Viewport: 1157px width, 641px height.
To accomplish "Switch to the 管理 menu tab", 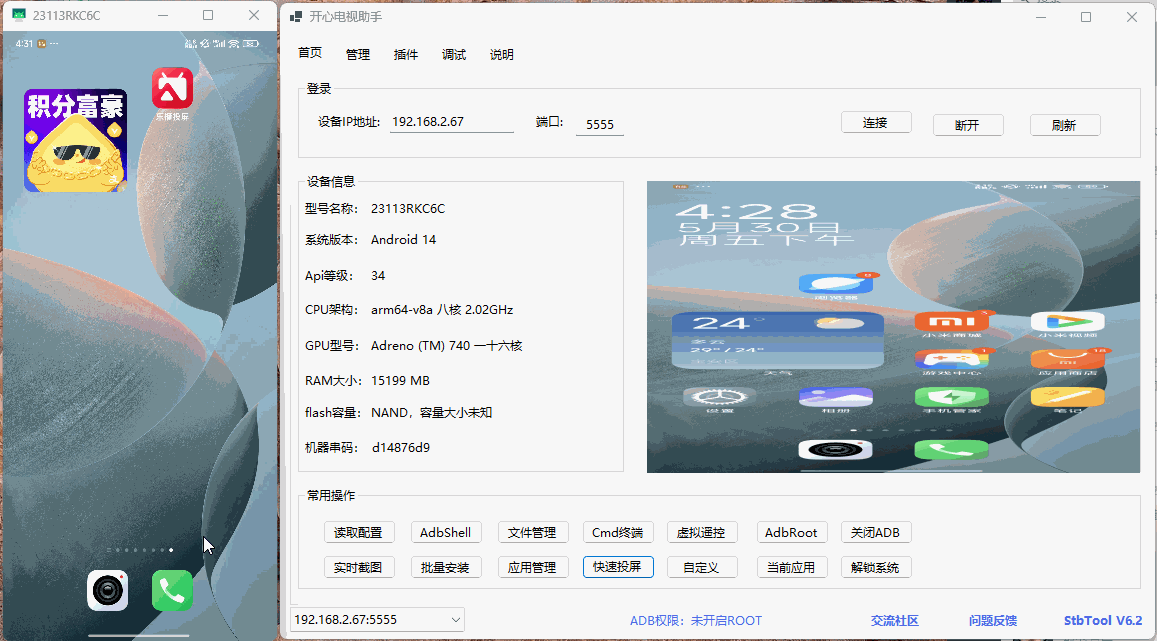I will (358, 55).
